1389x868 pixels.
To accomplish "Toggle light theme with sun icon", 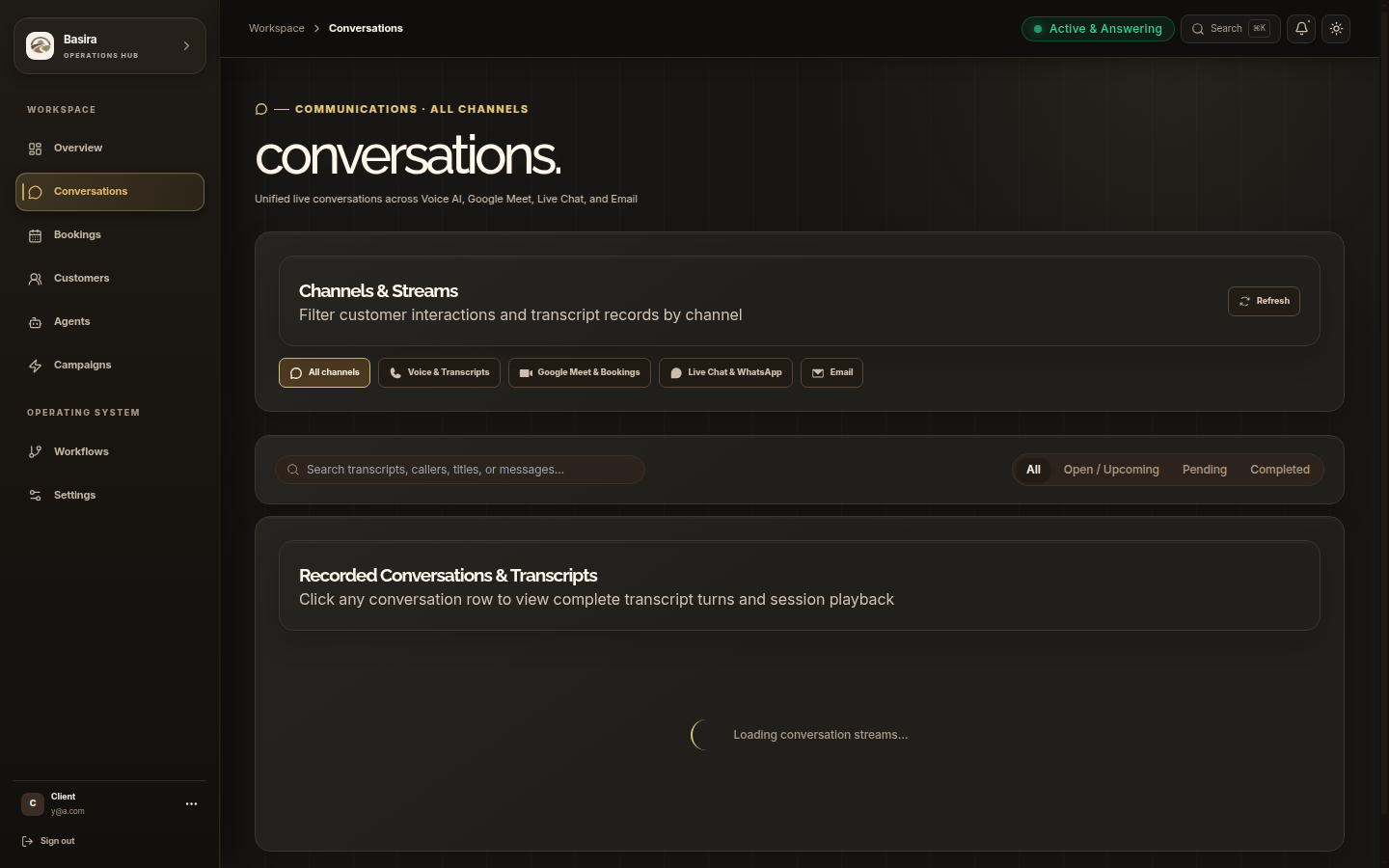I will (x=1336, y=29).
